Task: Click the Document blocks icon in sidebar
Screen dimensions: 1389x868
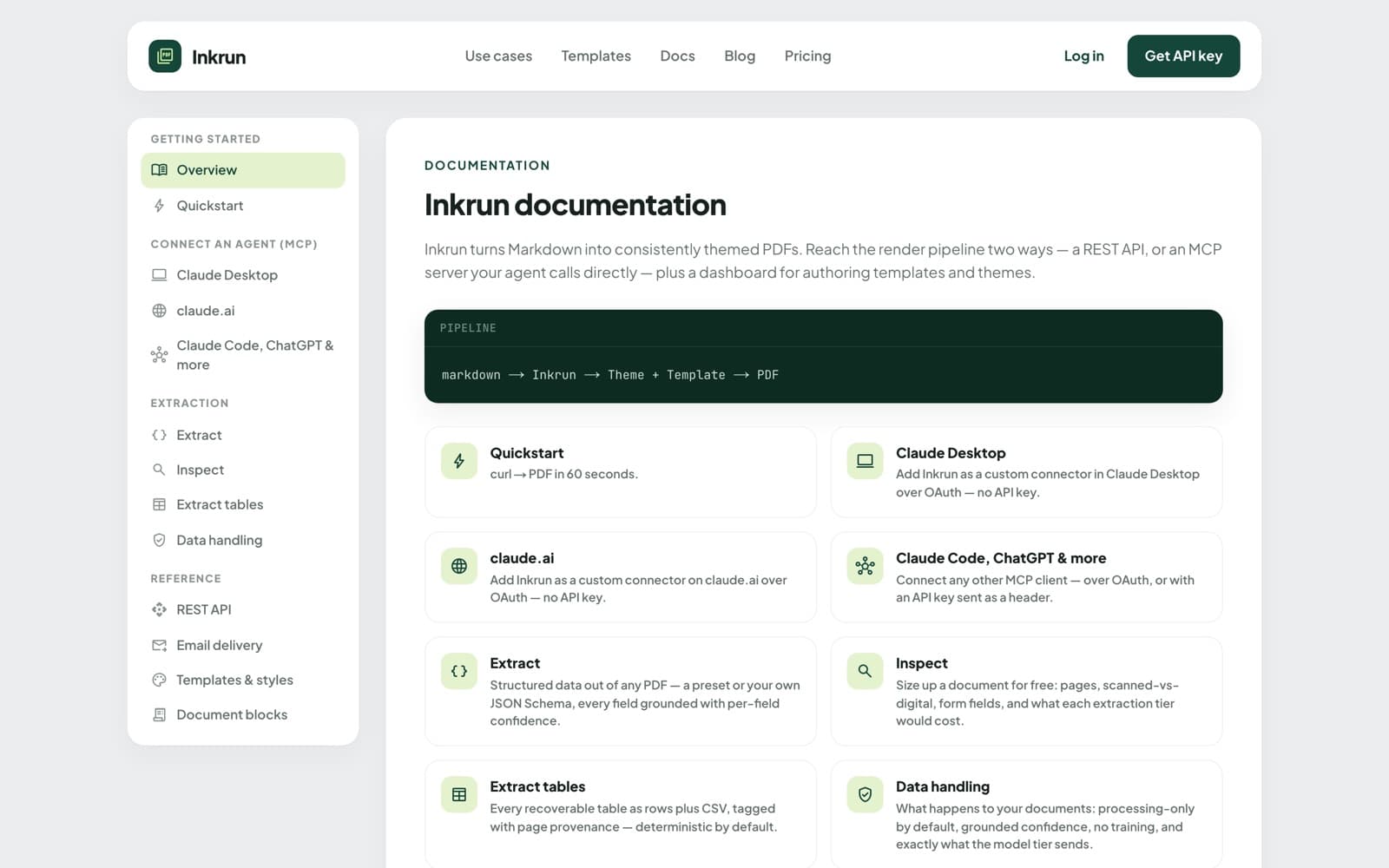Action: click(x=159, y=714)
